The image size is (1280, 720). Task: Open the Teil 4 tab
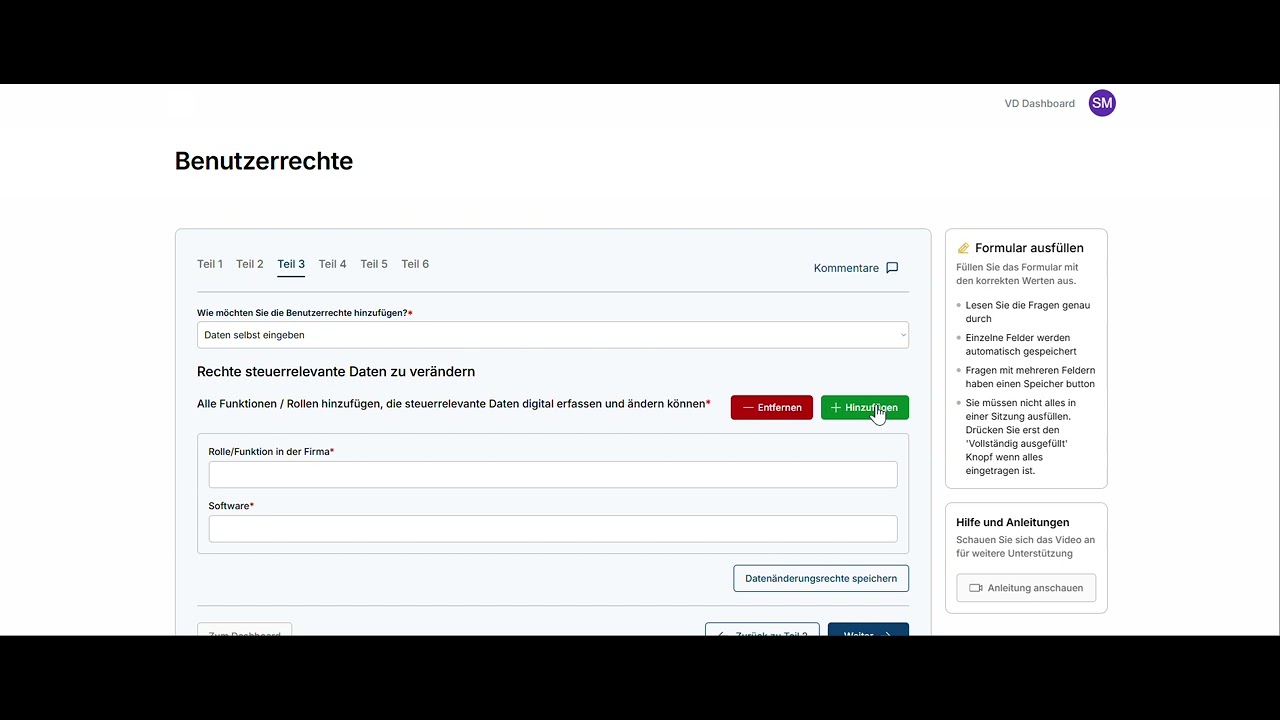coord(332,264)
